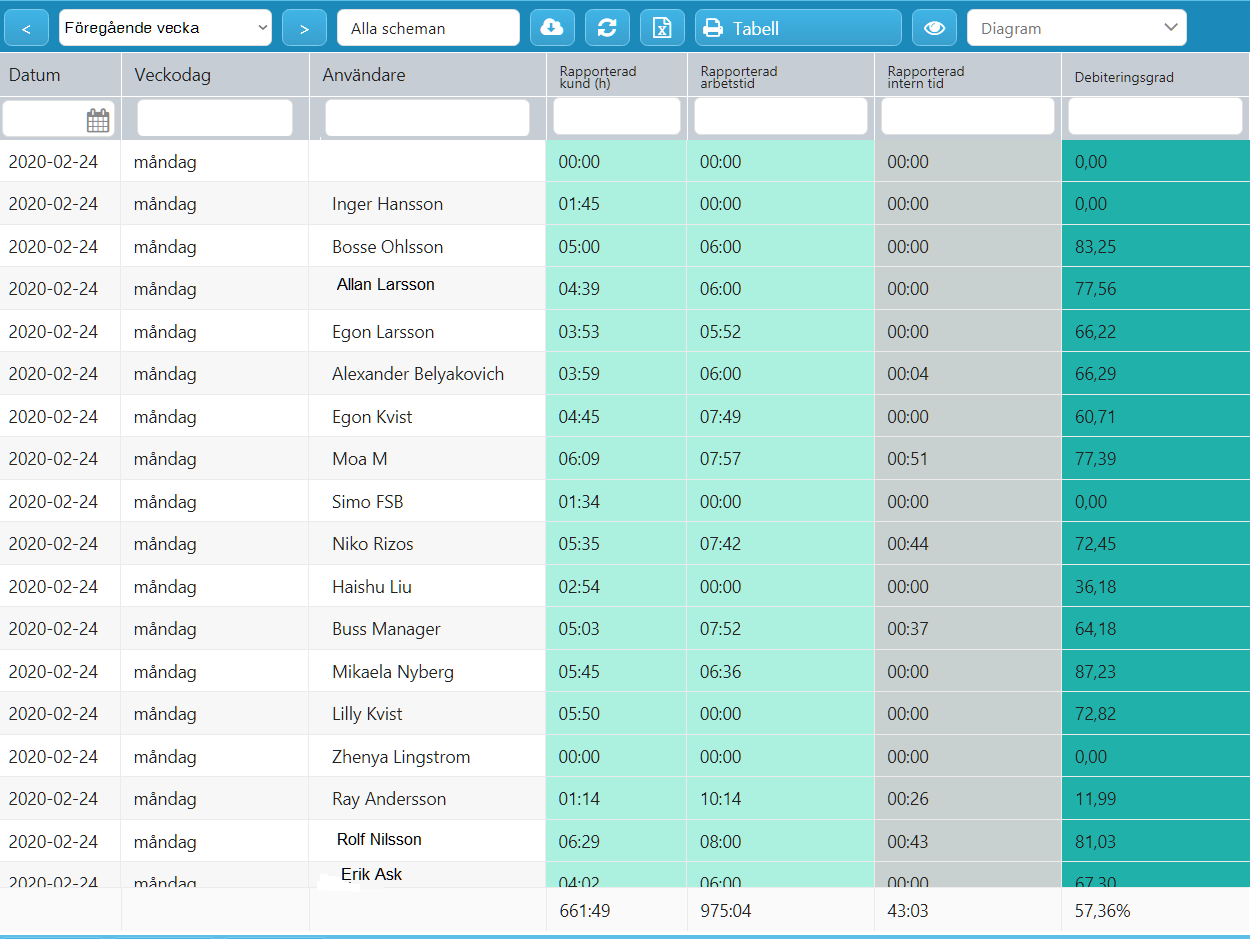The width and height of the screenshot is (1250, 939).
Task: Click the Användare filter field
Action: point(427,118)
